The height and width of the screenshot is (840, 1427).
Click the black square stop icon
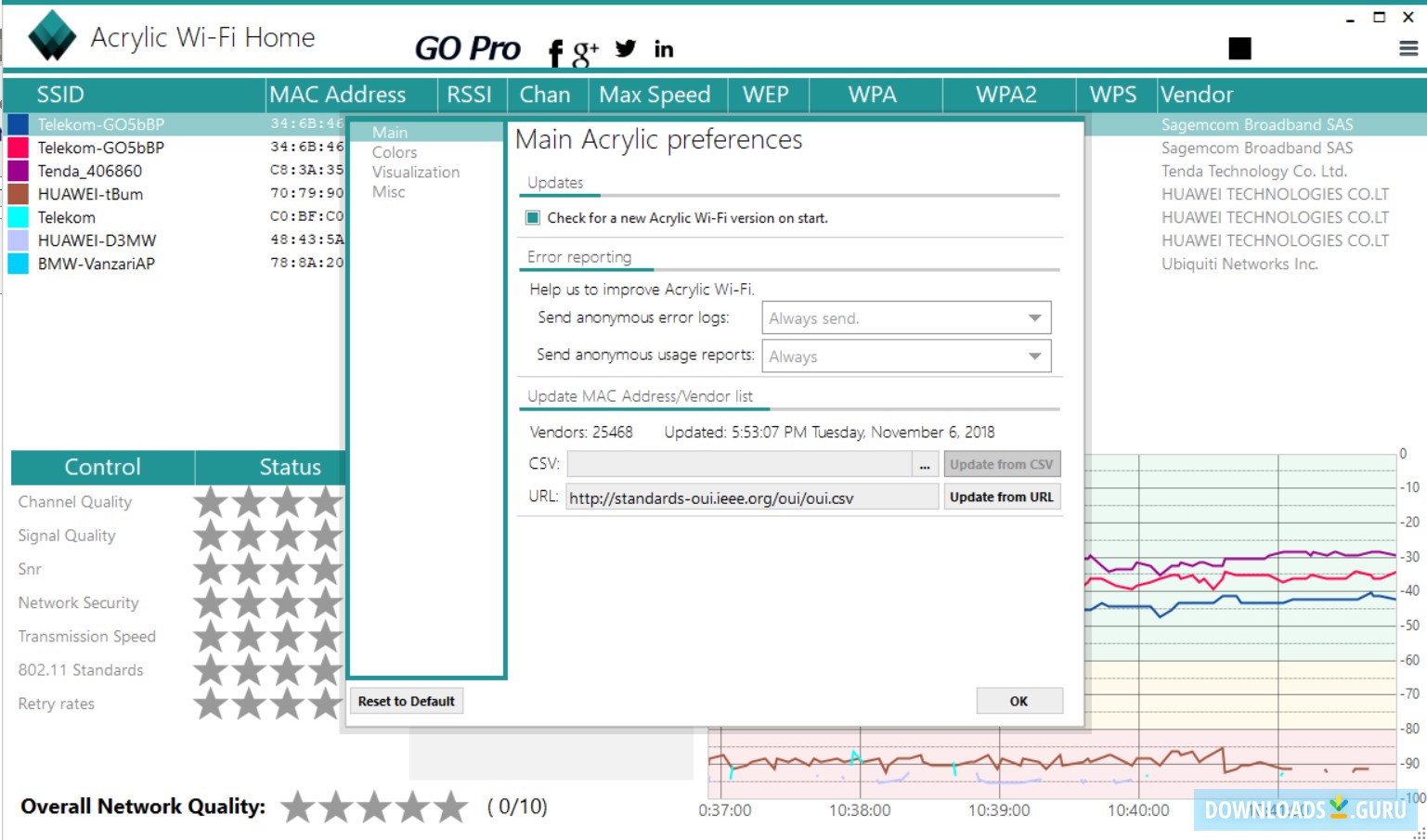pos(1239,48)
